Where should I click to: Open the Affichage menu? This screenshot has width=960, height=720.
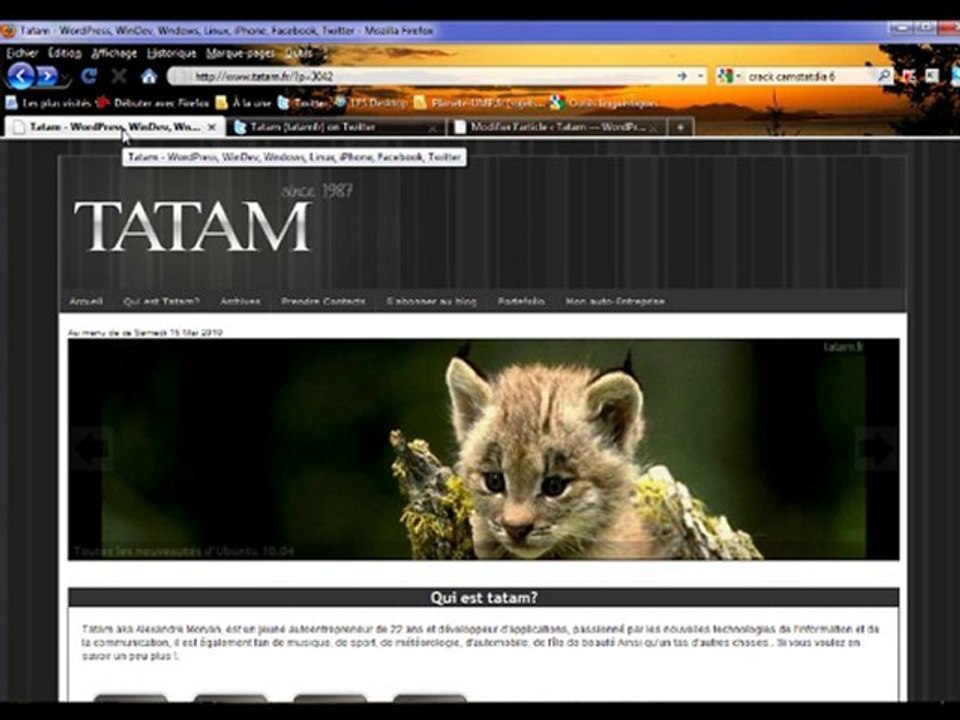tap(114, 53)
